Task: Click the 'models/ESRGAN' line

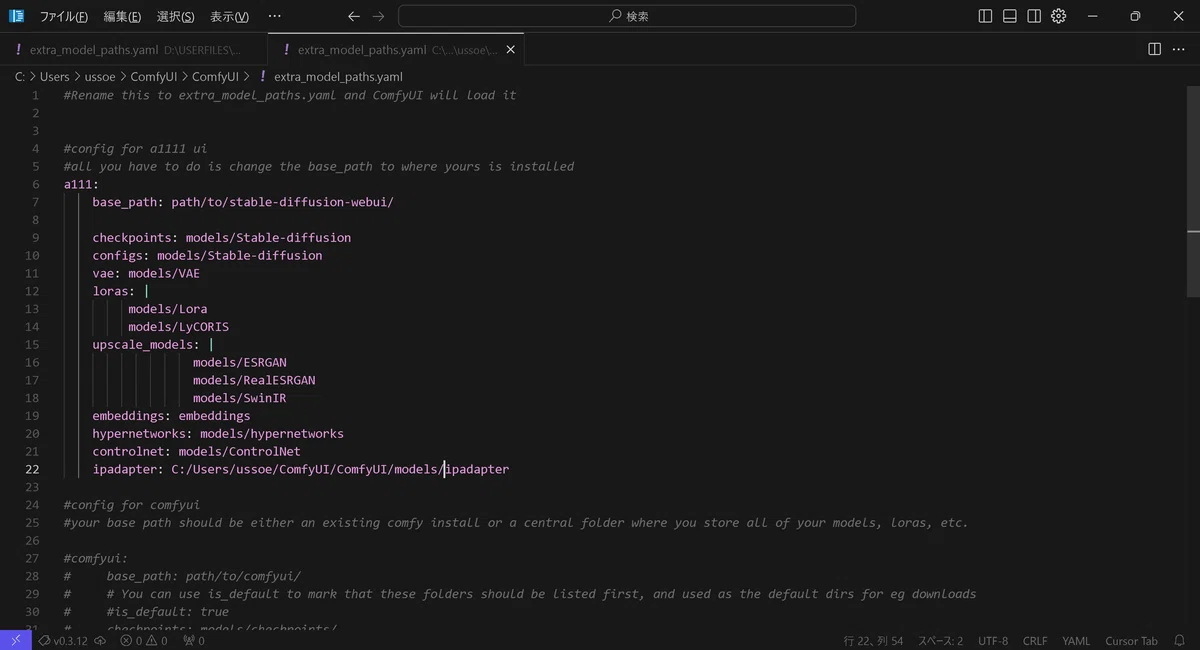Action: [x=240, y=362]
